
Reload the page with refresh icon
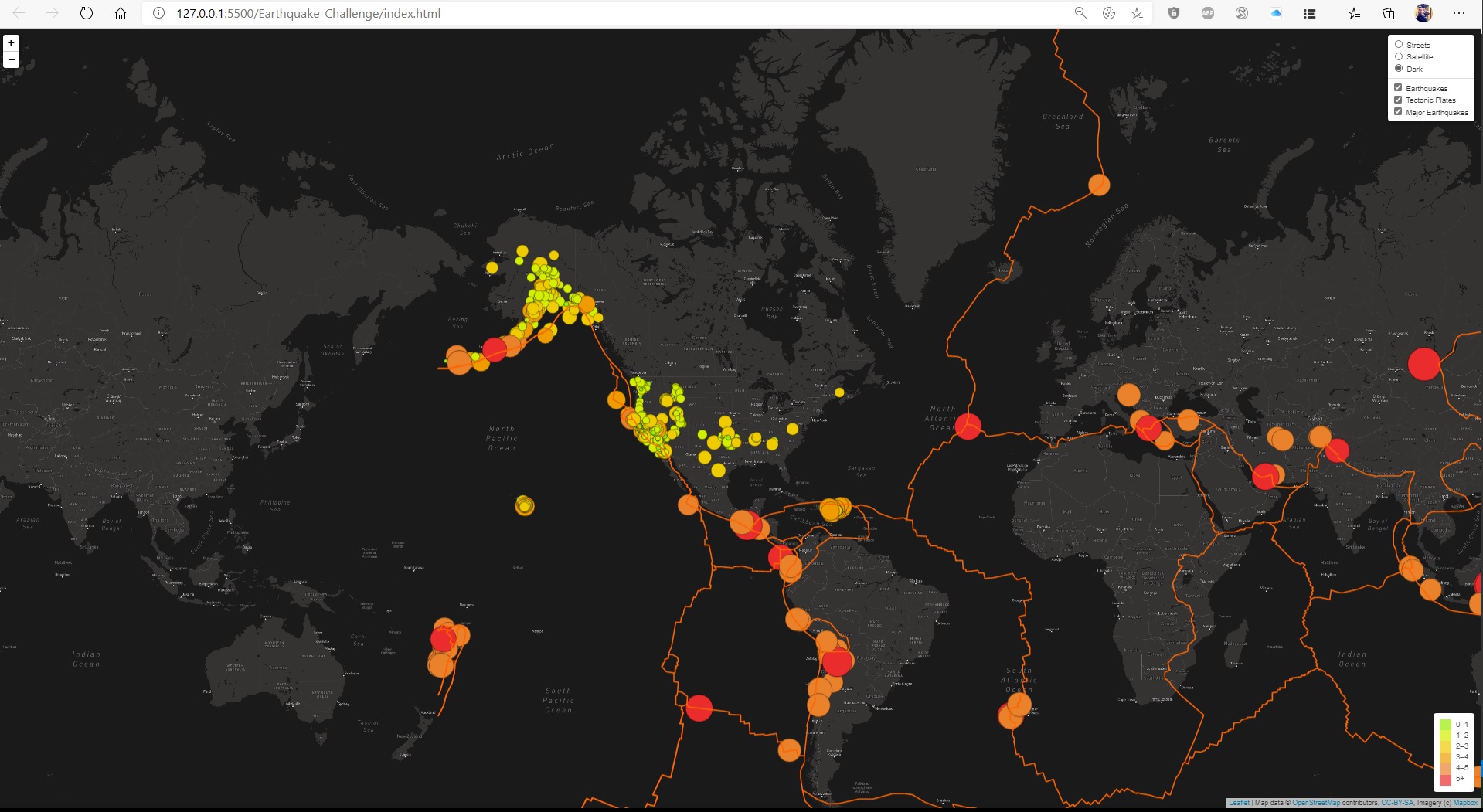click(x=87, y=13)
